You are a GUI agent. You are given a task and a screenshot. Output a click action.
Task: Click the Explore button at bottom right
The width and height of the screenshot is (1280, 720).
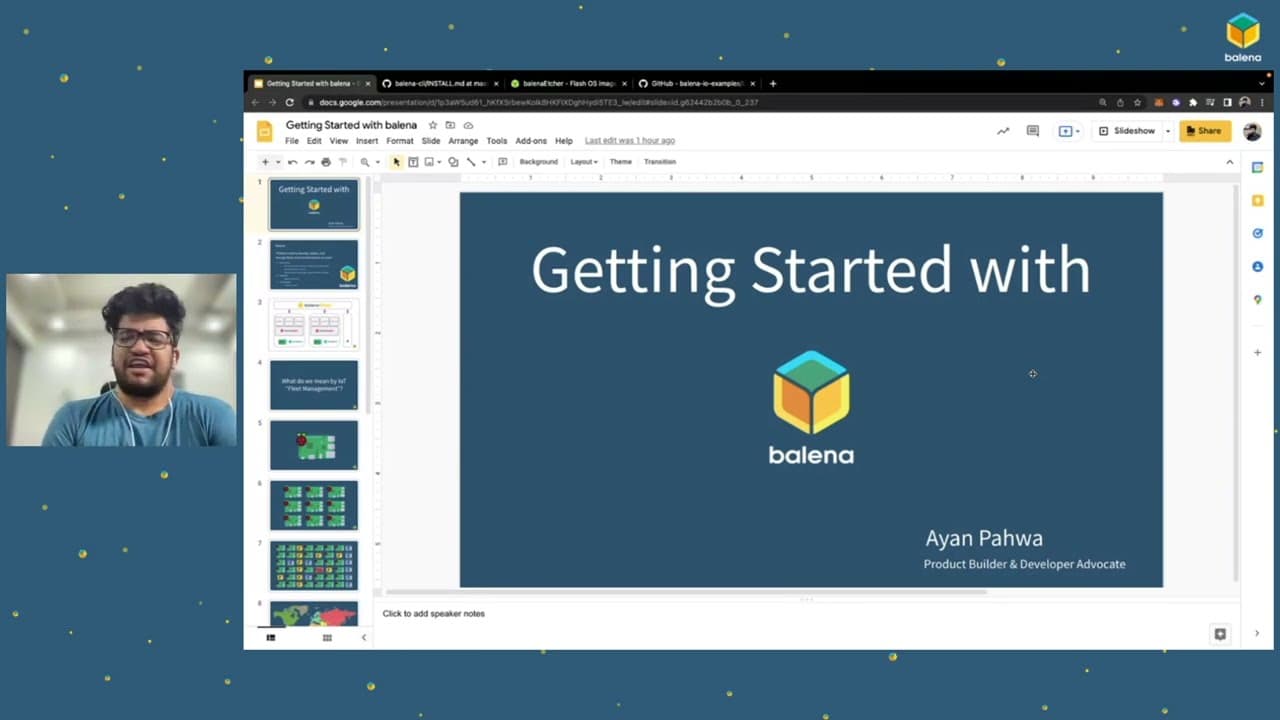[1220, 634]
